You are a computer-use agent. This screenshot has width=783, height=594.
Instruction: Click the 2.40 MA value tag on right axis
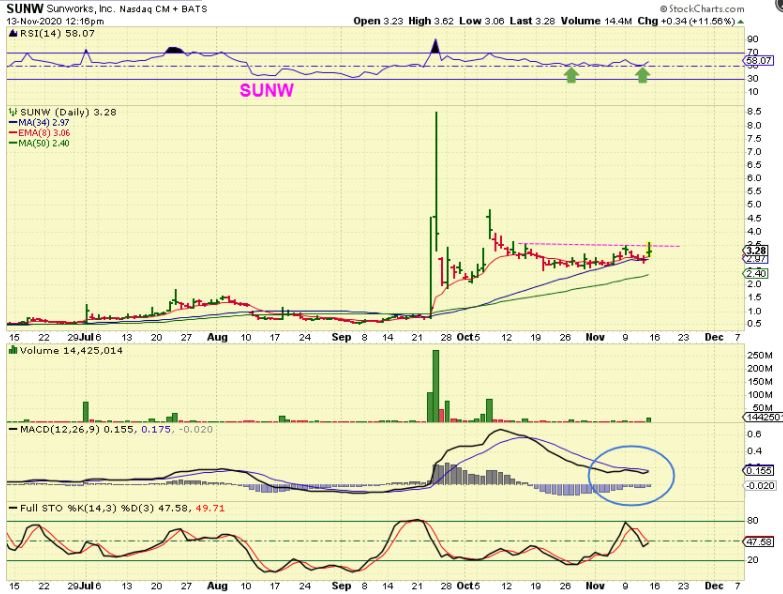coord(756,274)
